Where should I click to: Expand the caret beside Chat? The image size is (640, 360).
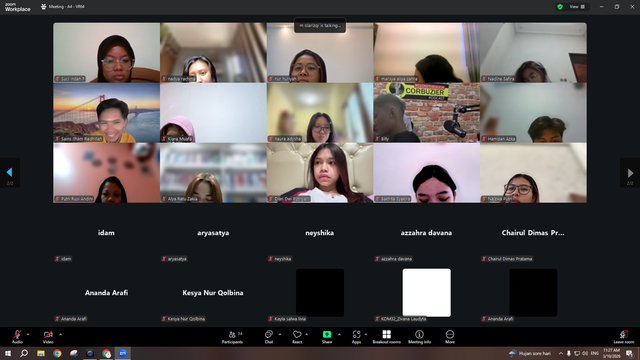coord(280,334)
